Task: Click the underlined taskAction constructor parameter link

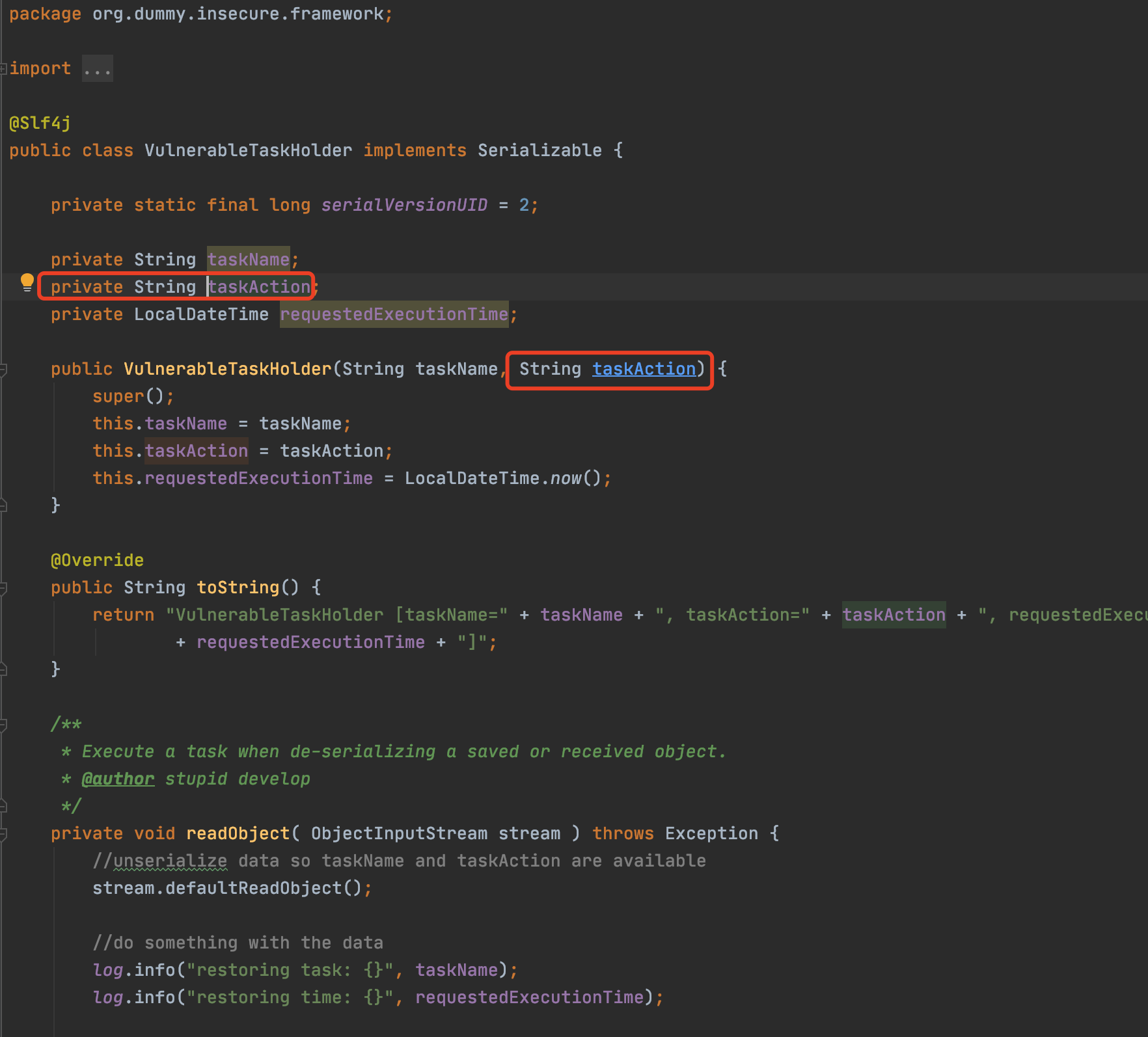Action: (644, 369)
